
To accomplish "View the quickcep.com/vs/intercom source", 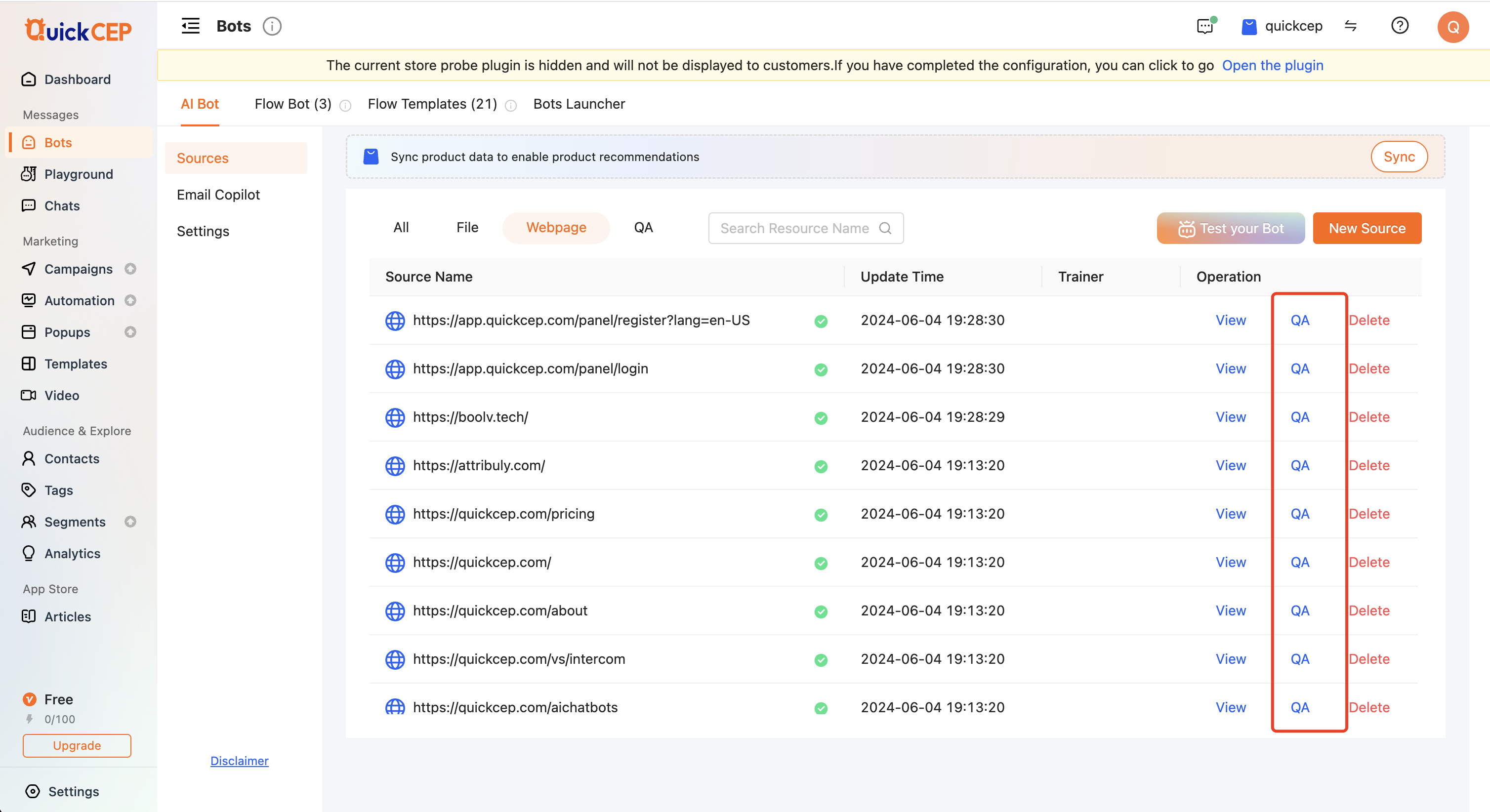I will tap(1230, 659).
